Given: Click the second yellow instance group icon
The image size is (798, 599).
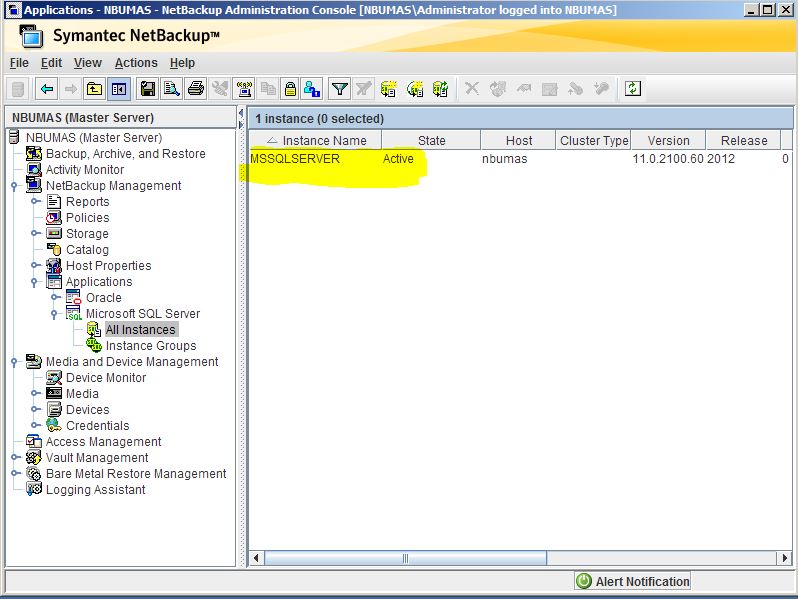Looking at the screenshot, I should point(415,89).
